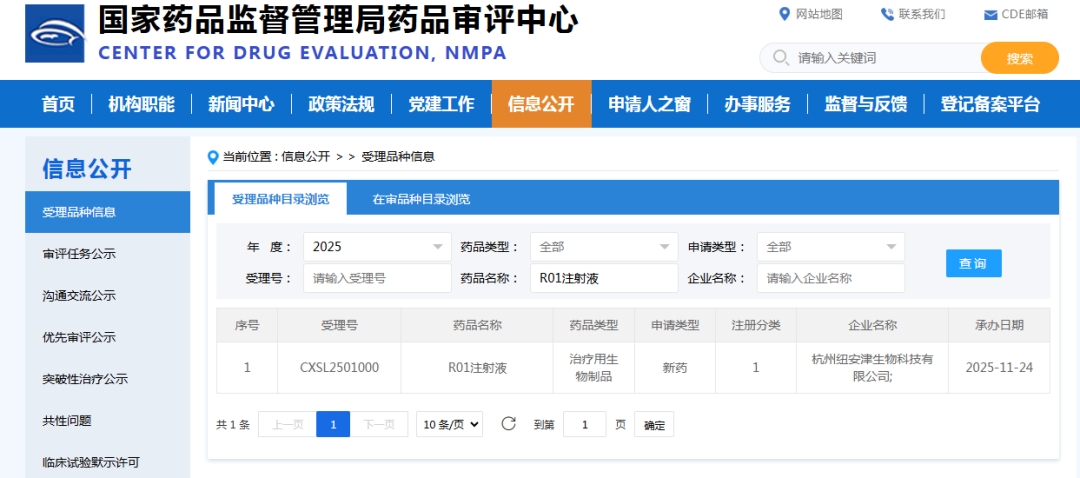Click the 下一页 pagination button
The height and width of the screenshot is (478, 1080).
pos(379,424)
